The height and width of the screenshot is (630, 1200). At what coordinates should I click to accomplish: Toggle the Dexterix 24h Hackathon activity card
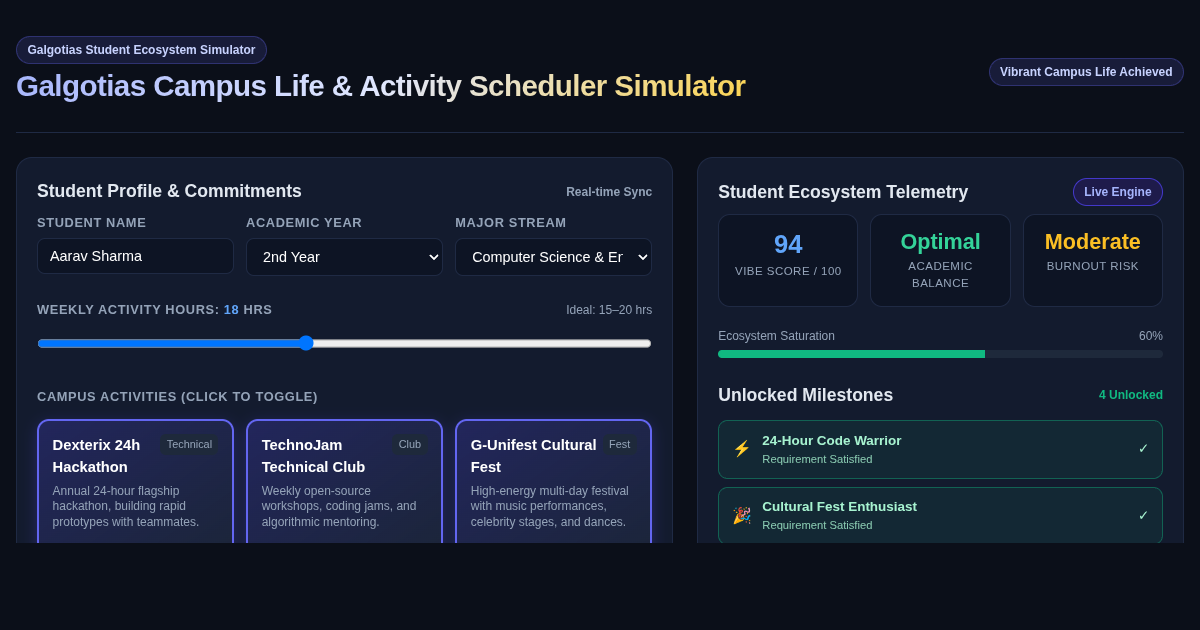(x=135, y=482)
